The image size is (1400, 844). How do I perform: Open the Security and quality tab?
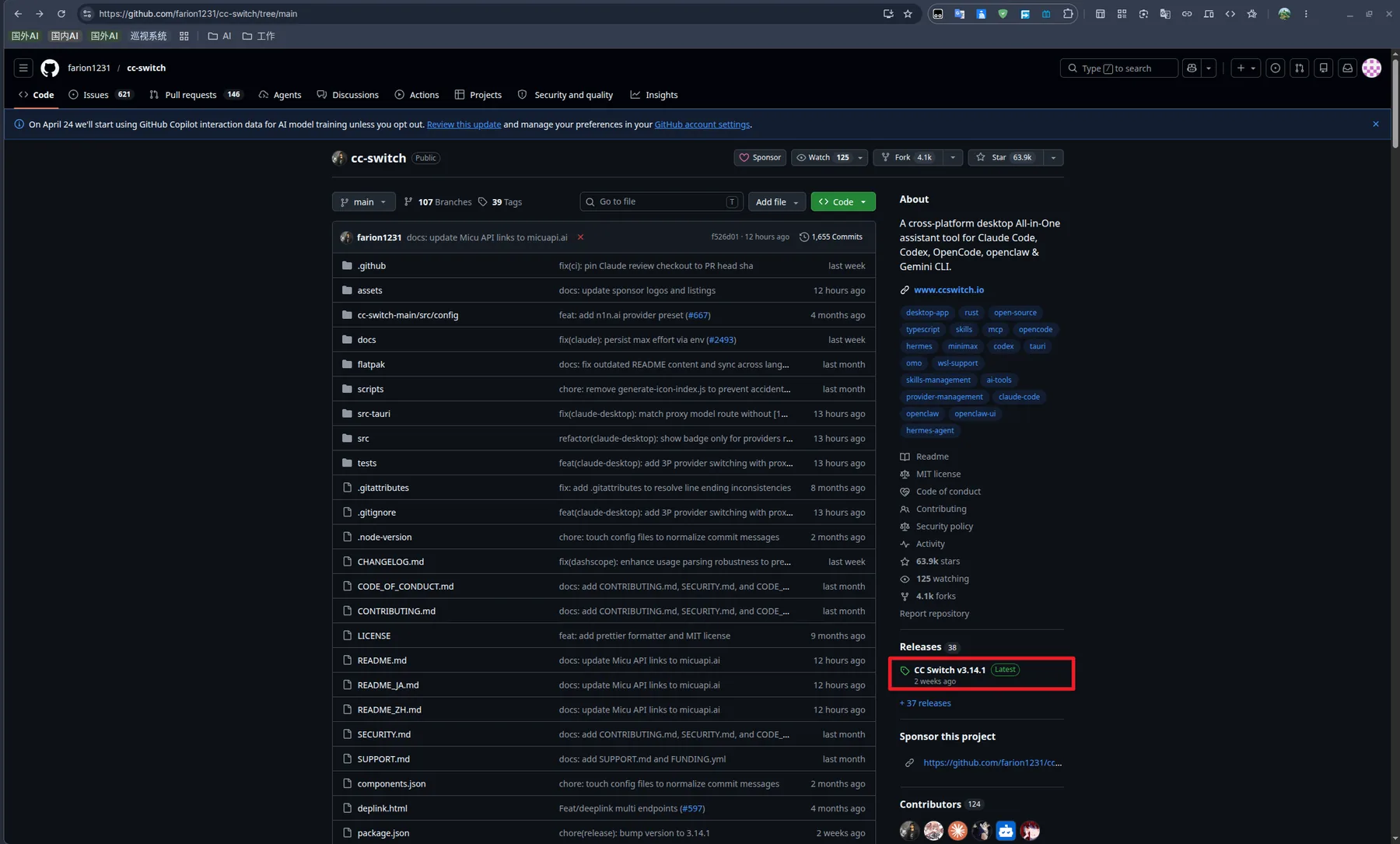(565, 95)
